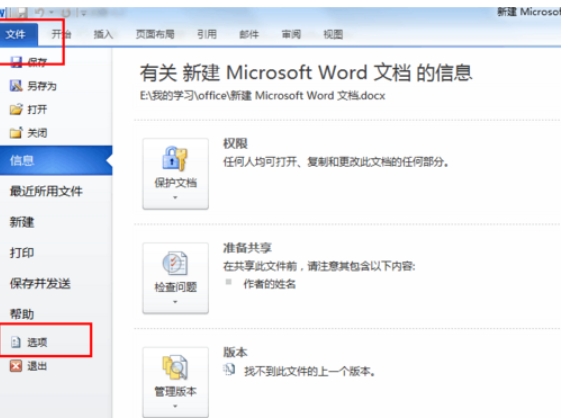Click the Redo icon in quick access toolbar

[x=67, y=13]
